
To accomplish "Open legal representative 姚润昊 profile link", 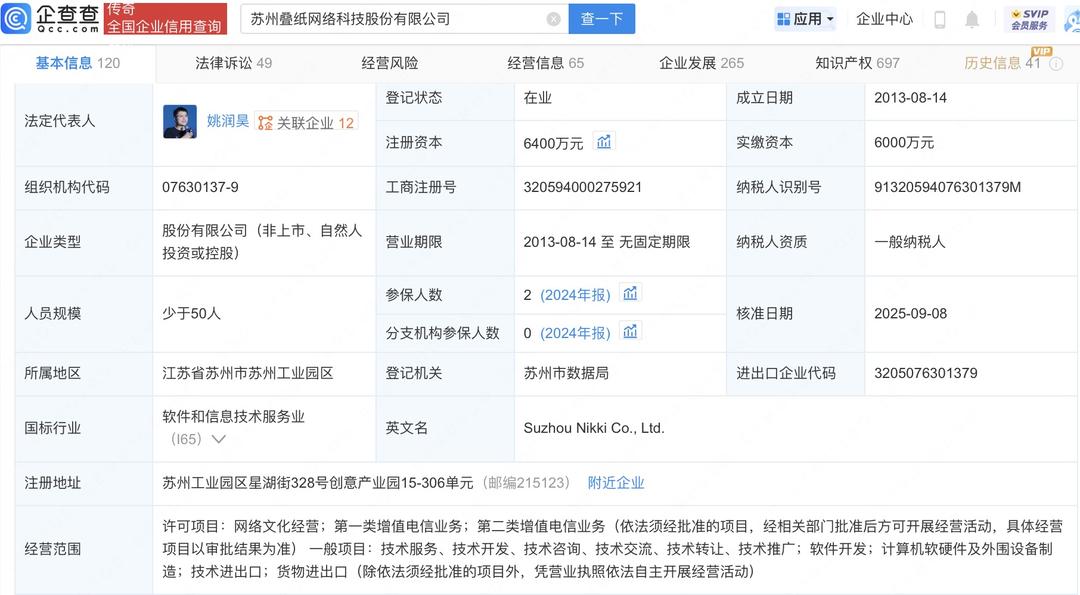I will 228,122.
